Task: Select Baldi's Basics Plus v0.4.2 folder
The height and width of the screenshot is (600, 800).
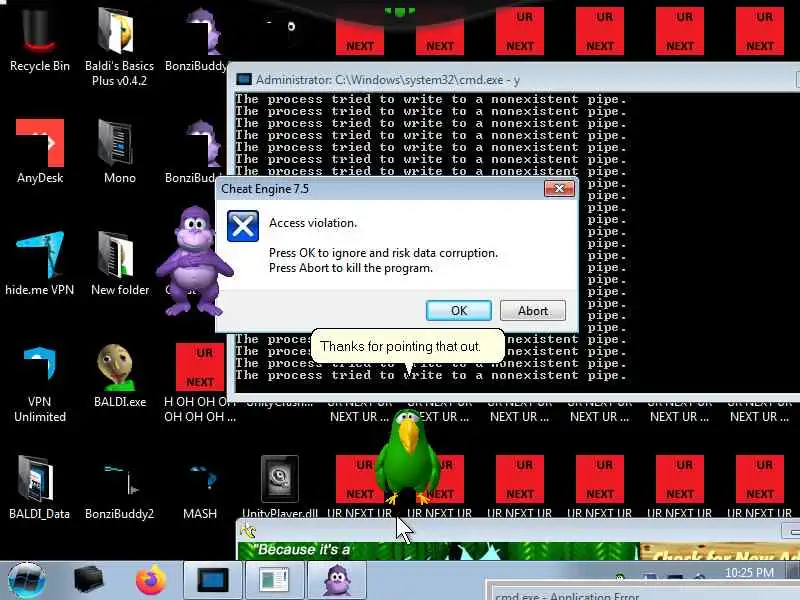Action: pyautogui.click(x=119, y=46)
